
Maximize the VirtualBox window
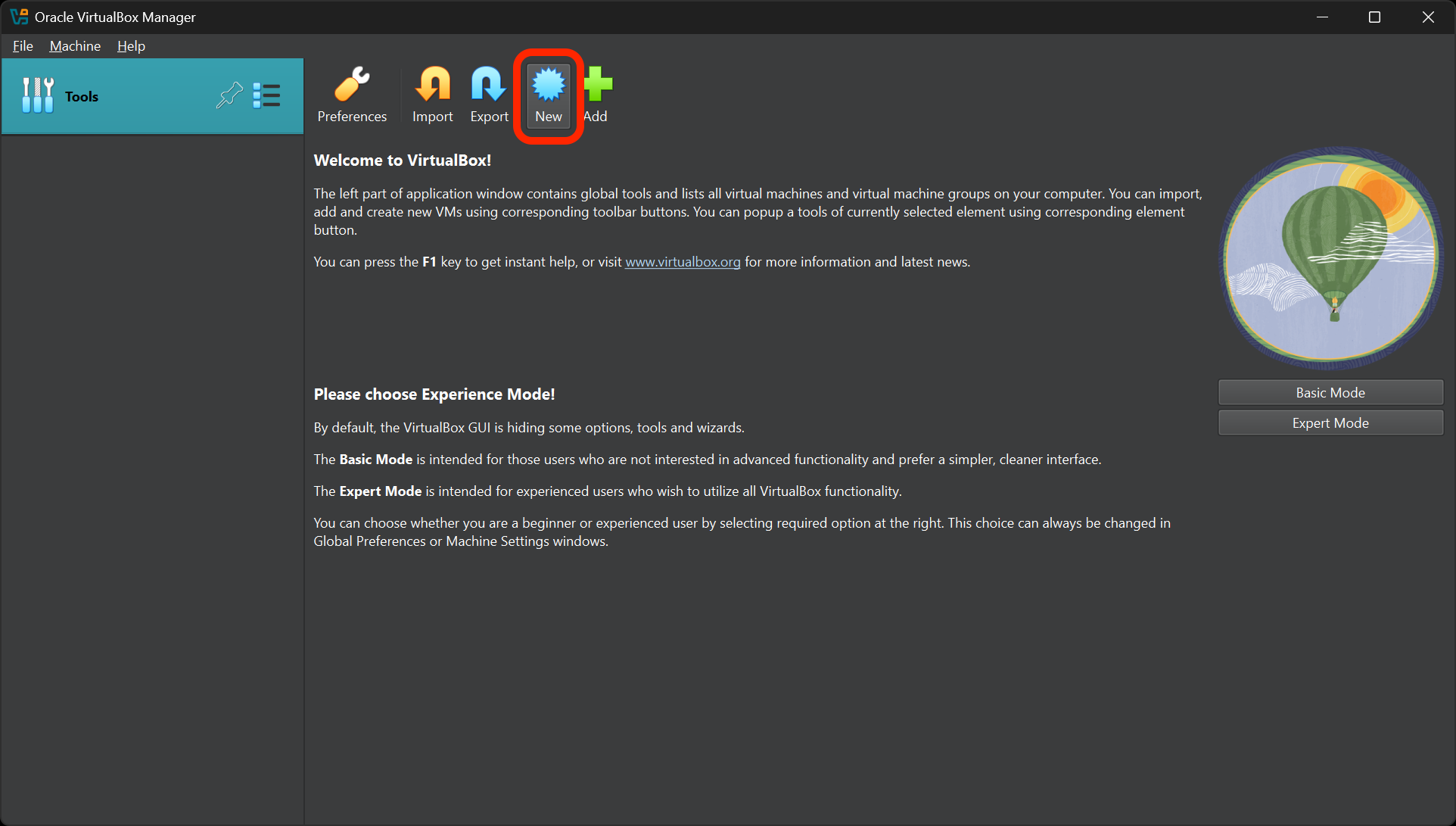1375,17
